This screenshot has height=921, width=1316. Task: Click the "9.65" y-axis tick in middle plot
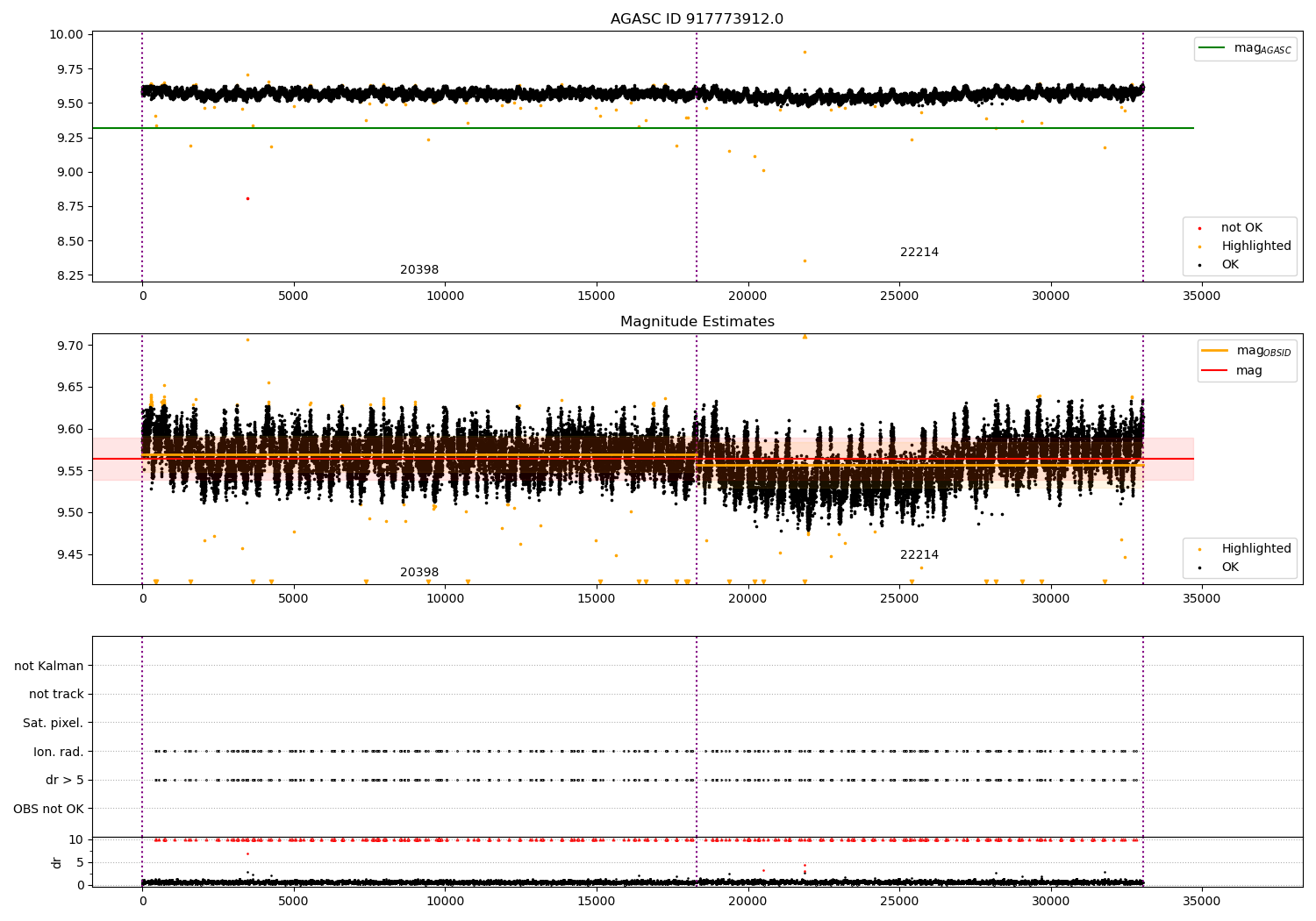pos(71,388)
